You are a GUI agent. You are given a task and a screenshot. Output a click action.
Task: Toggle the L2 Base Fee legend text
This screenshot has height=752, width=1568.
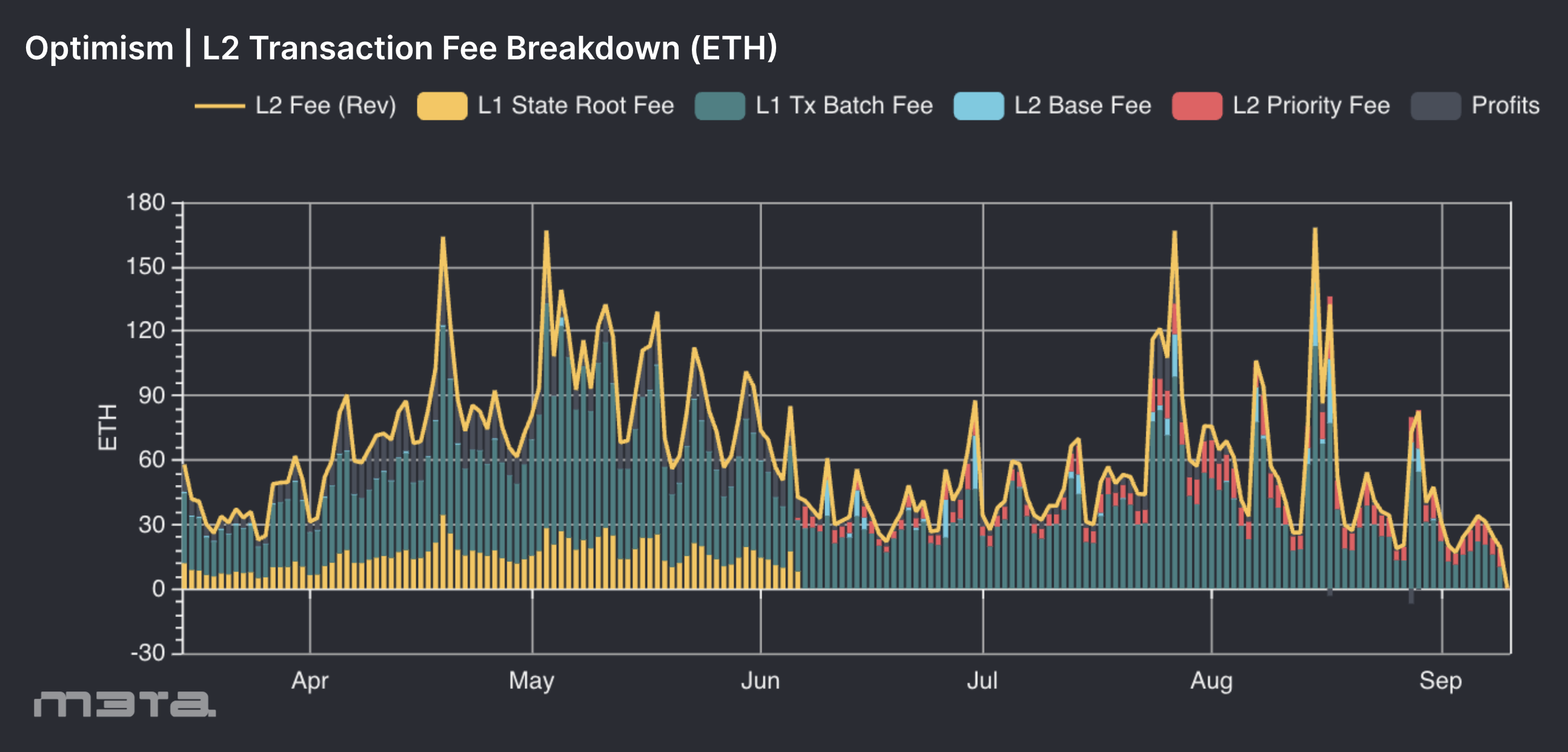(1082, 106)
